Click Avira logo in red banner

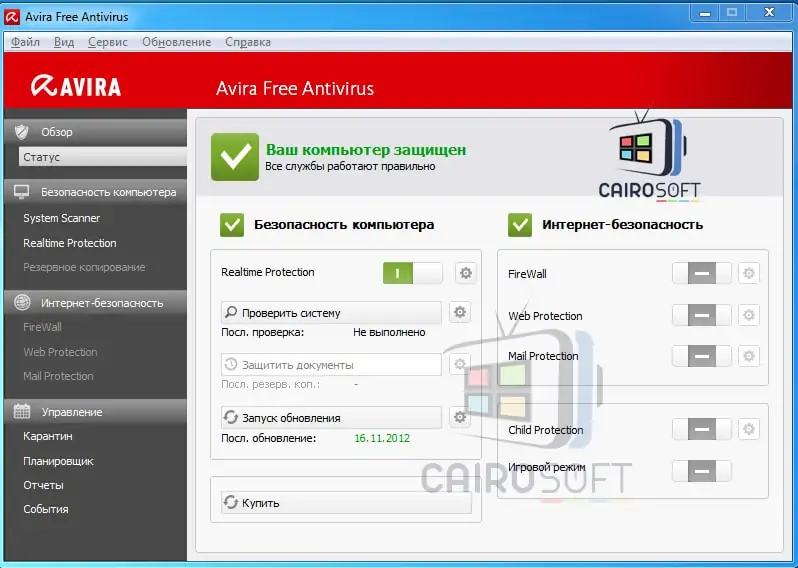(x=76, y=86)
